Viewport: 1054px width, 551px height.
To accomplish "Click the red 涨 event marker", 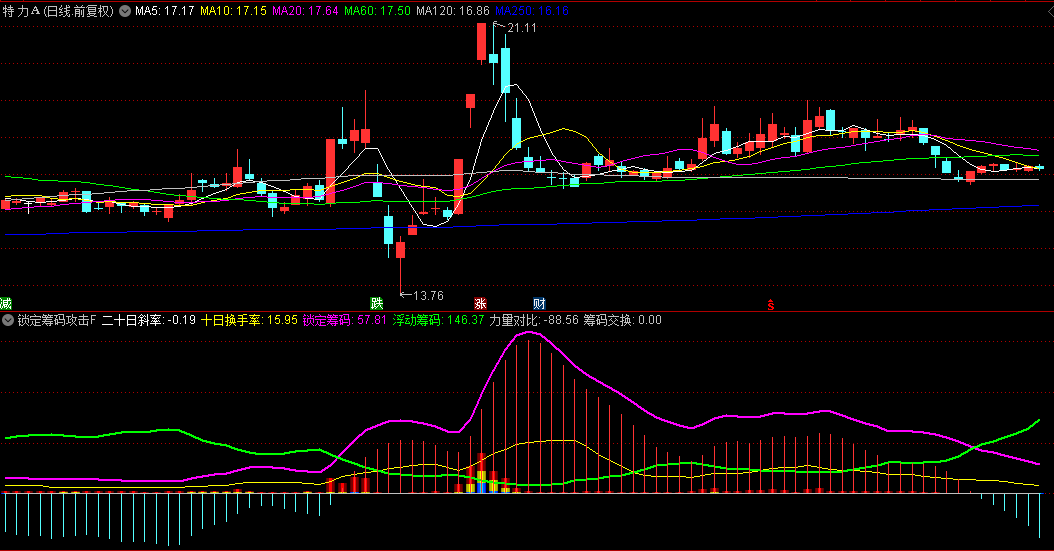I will [x=480, y=303].
